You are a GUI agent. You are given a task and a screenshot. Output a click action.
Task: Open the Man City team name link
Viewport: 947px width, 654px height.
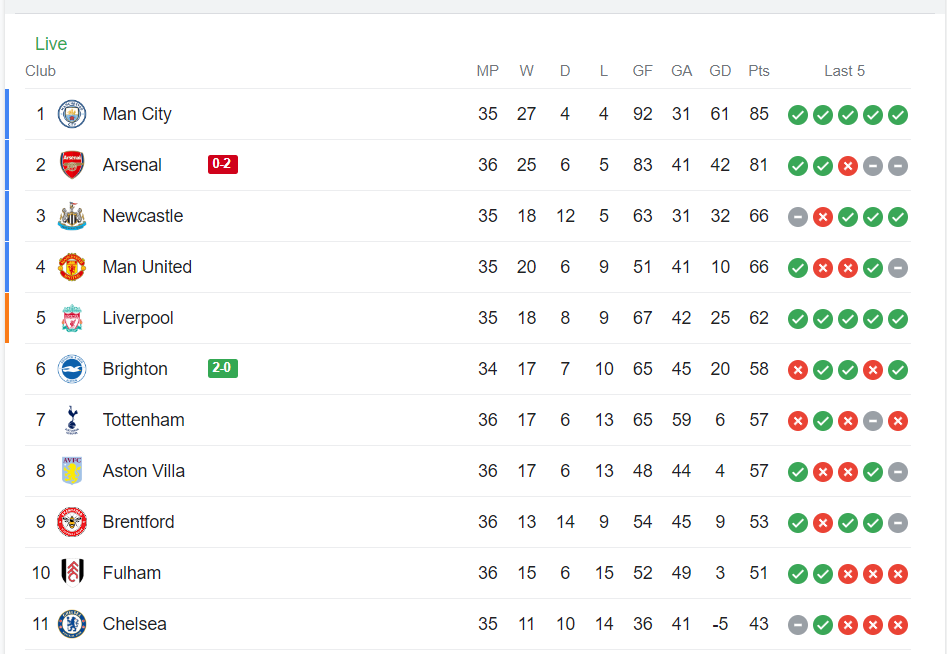click(137, 114)
